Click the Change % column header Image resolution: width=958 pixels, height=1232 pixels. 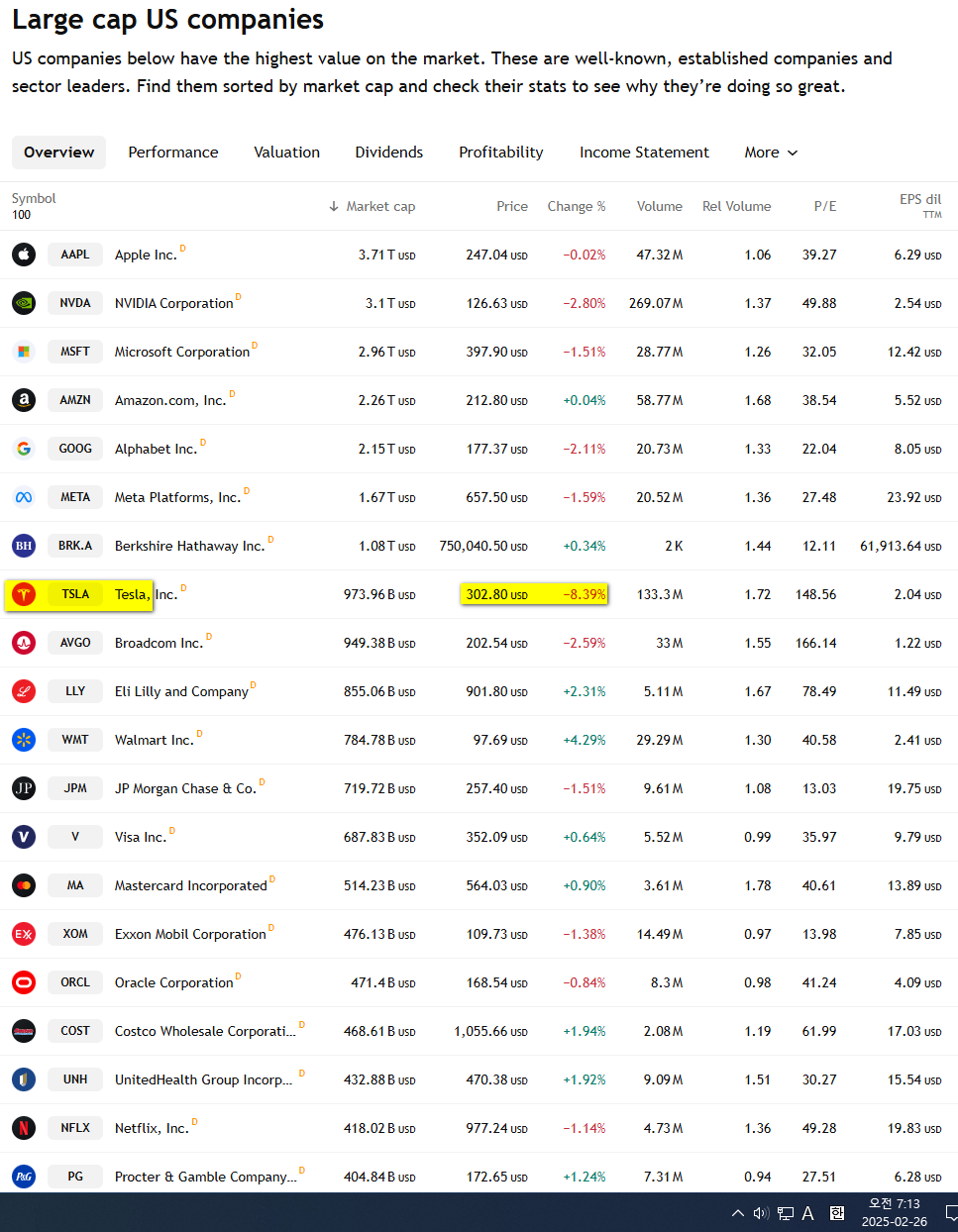point(577,206)
